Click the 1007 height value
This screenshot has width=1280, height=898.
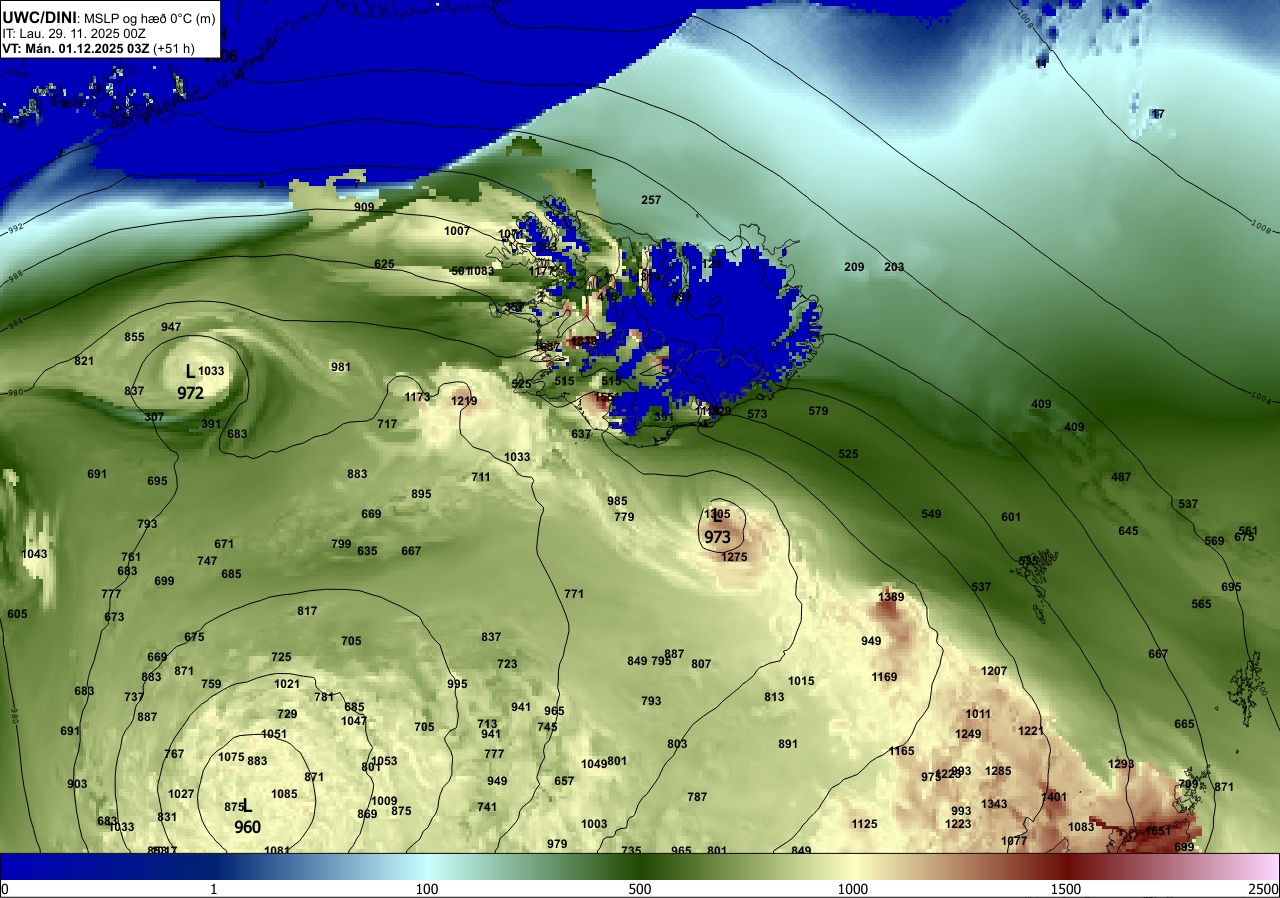[x=457, y=231]
